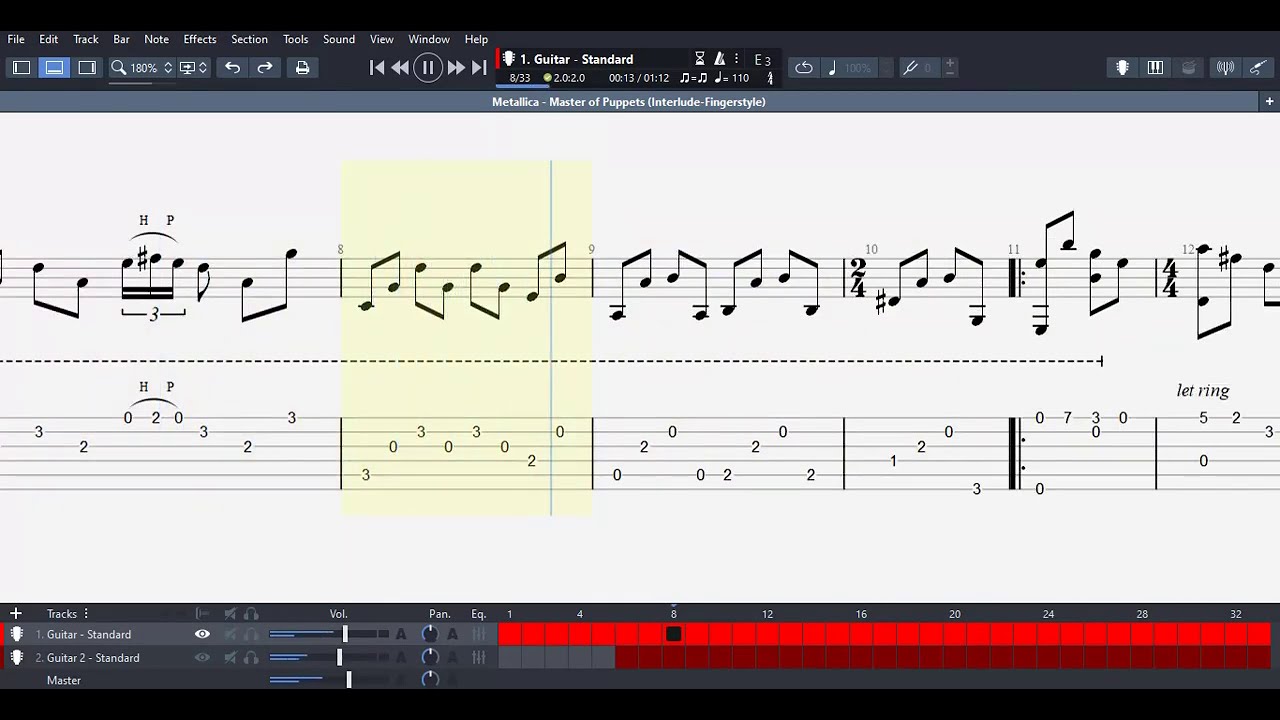Image resolution: width=1280 pixels, height=720 pixels.
Task: Open the File menu
Action: (x=16, y=39)
